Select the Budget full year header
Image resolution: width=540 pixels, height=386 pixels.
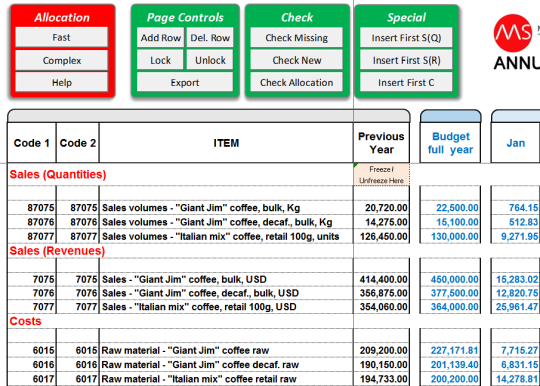click(x=450, y=143)
